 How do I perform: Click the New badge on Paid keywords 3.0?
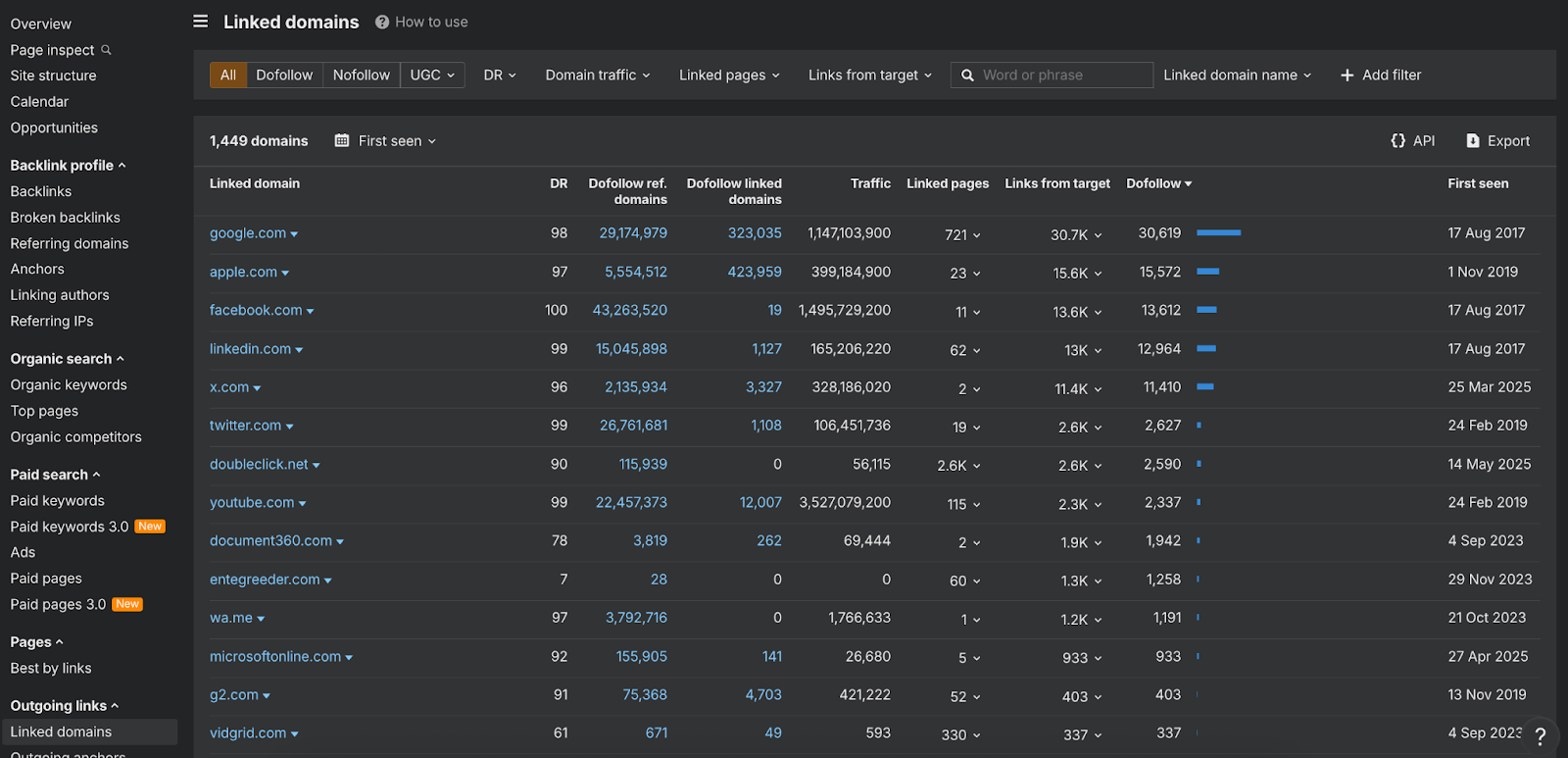pyautogui.click(x=150, y=527)
